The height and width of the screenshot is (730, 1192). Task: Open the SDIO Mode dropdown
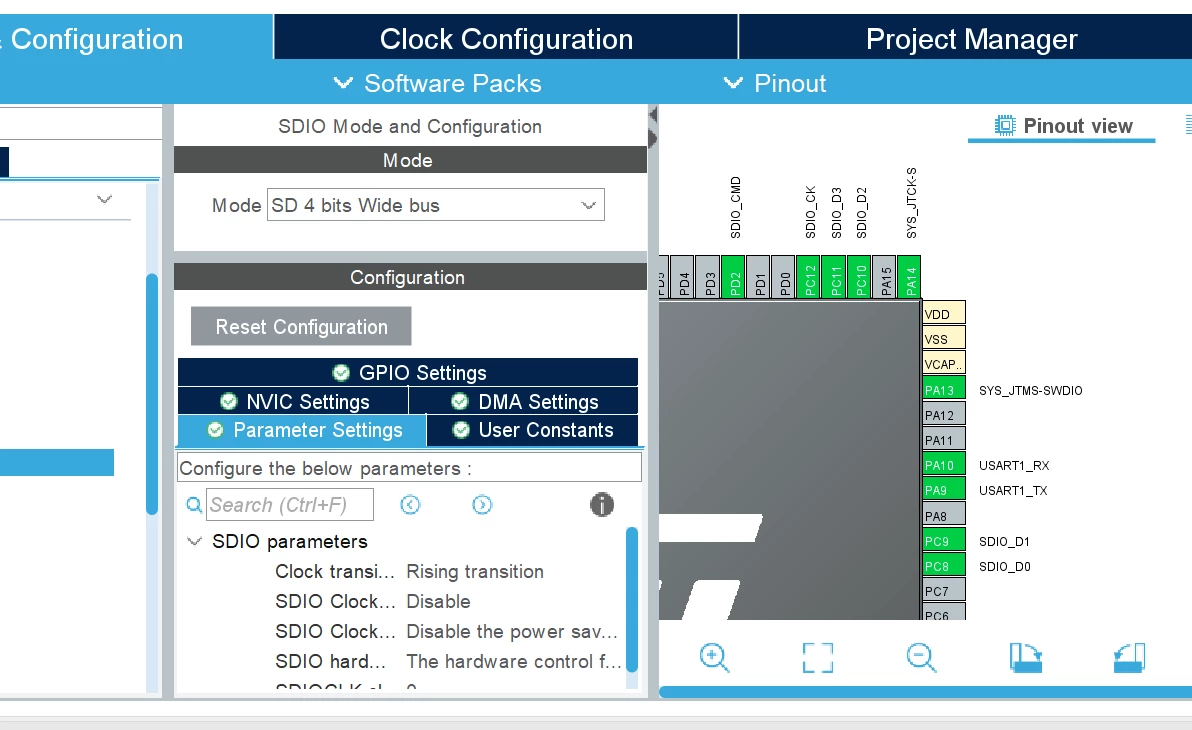[436, 205]
